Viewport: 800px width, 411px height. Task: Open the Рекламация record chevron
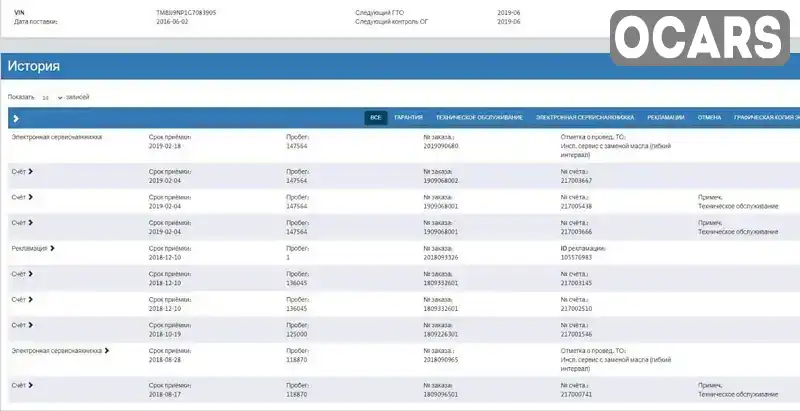(x=52, y=248)
